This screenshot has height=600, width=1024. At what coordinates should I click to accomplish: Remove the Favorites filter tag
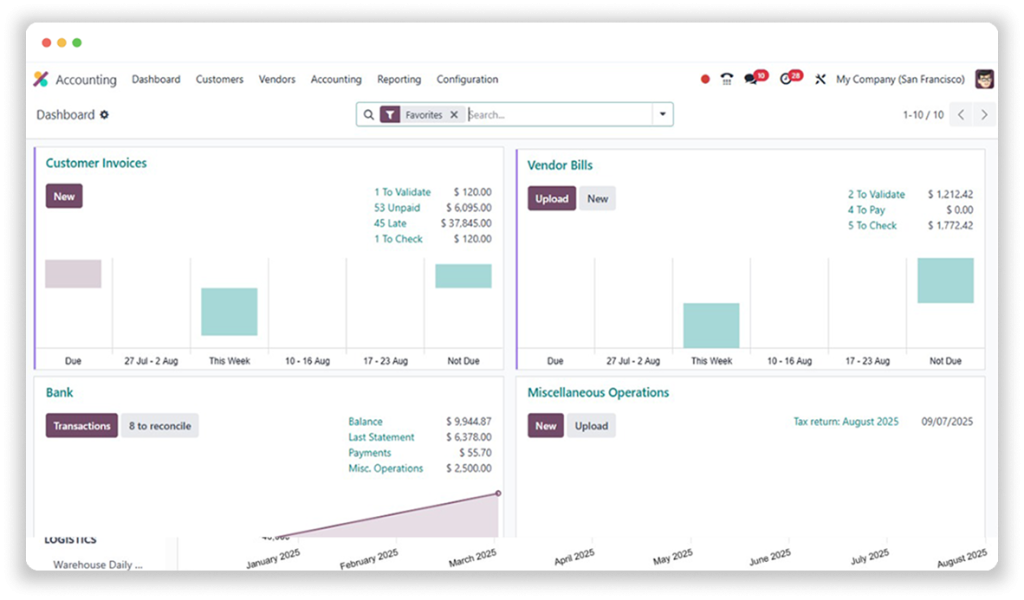454,115
